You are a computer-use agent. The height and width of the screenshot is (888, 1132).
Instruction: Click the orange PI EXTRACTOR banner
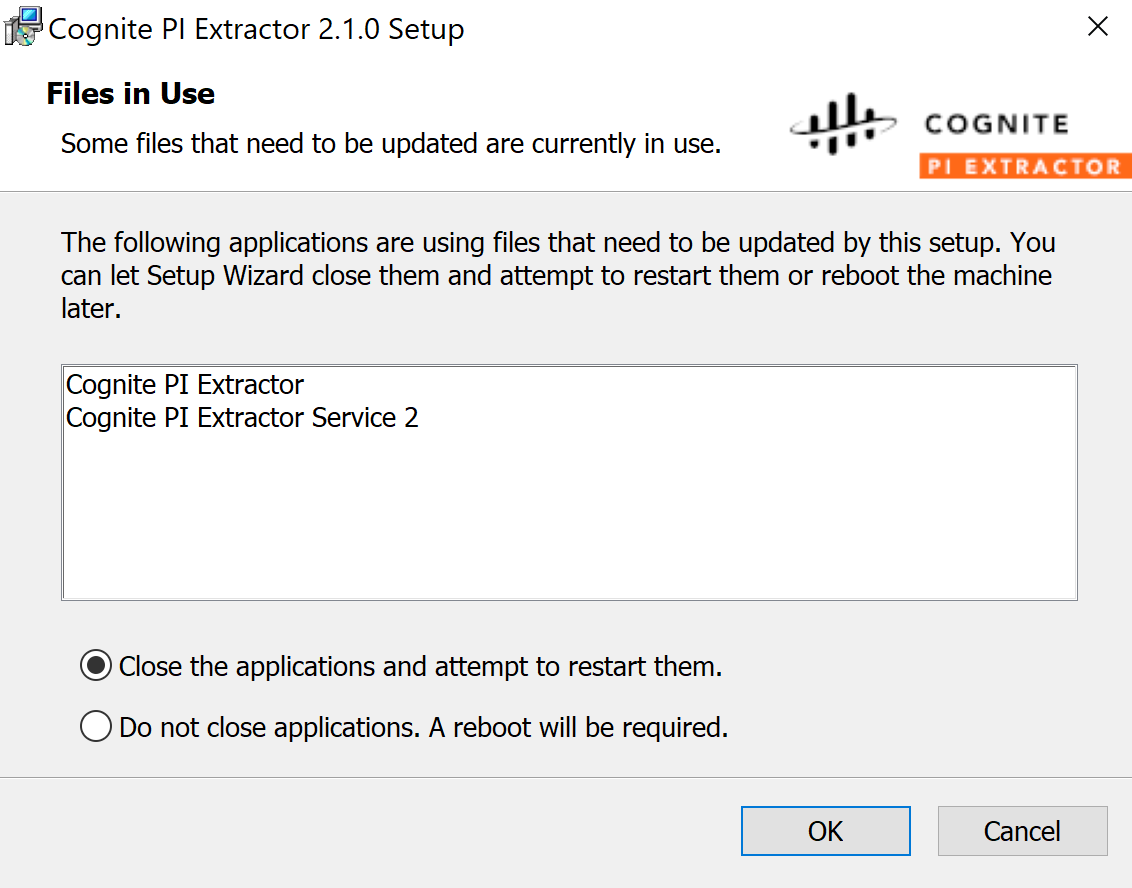(1025, 166)
